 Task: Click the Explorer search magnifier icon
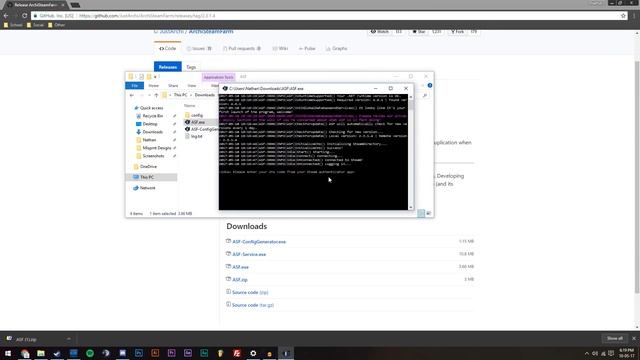point(425,95)
